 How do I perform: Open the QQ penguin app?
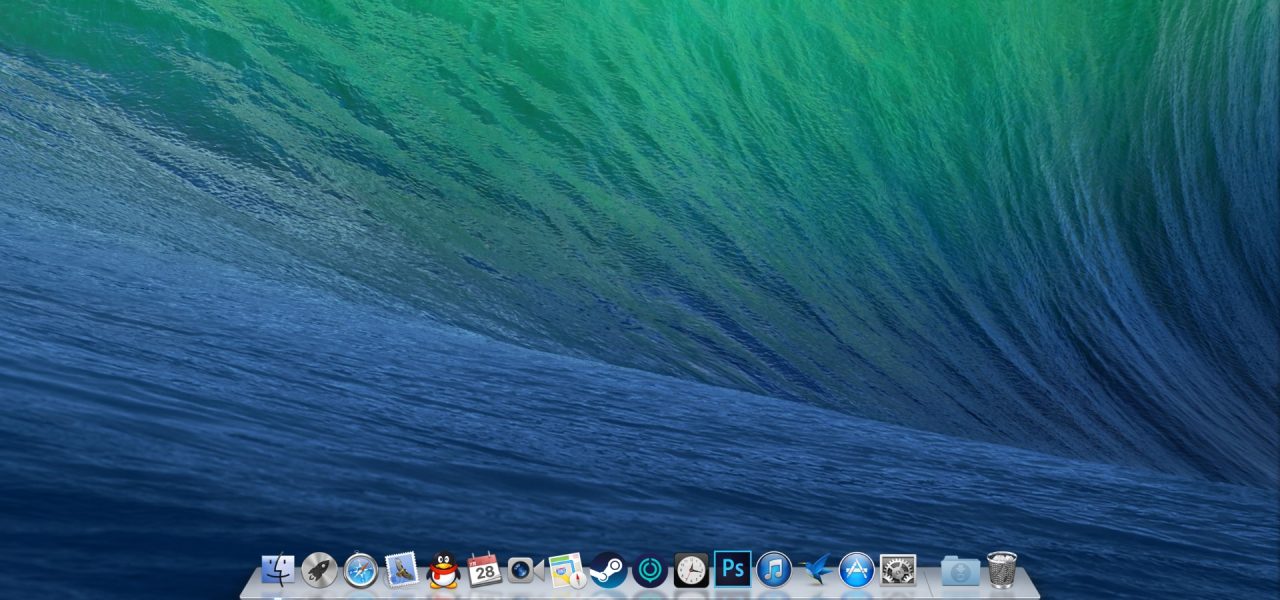[444, 570]
